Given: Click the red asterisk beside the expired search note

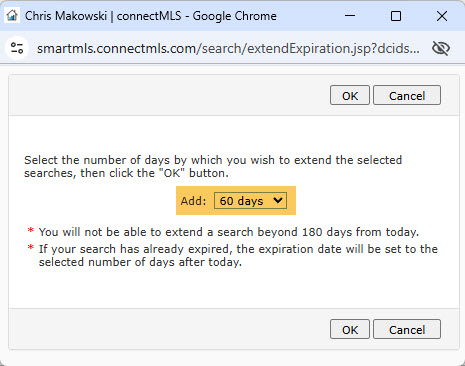Looking at the screenshot, I should (x=31, y=247).
